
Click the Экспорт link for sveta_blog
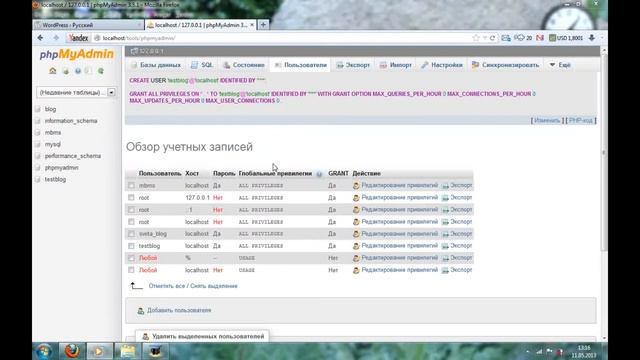click(x=461, y=234)
